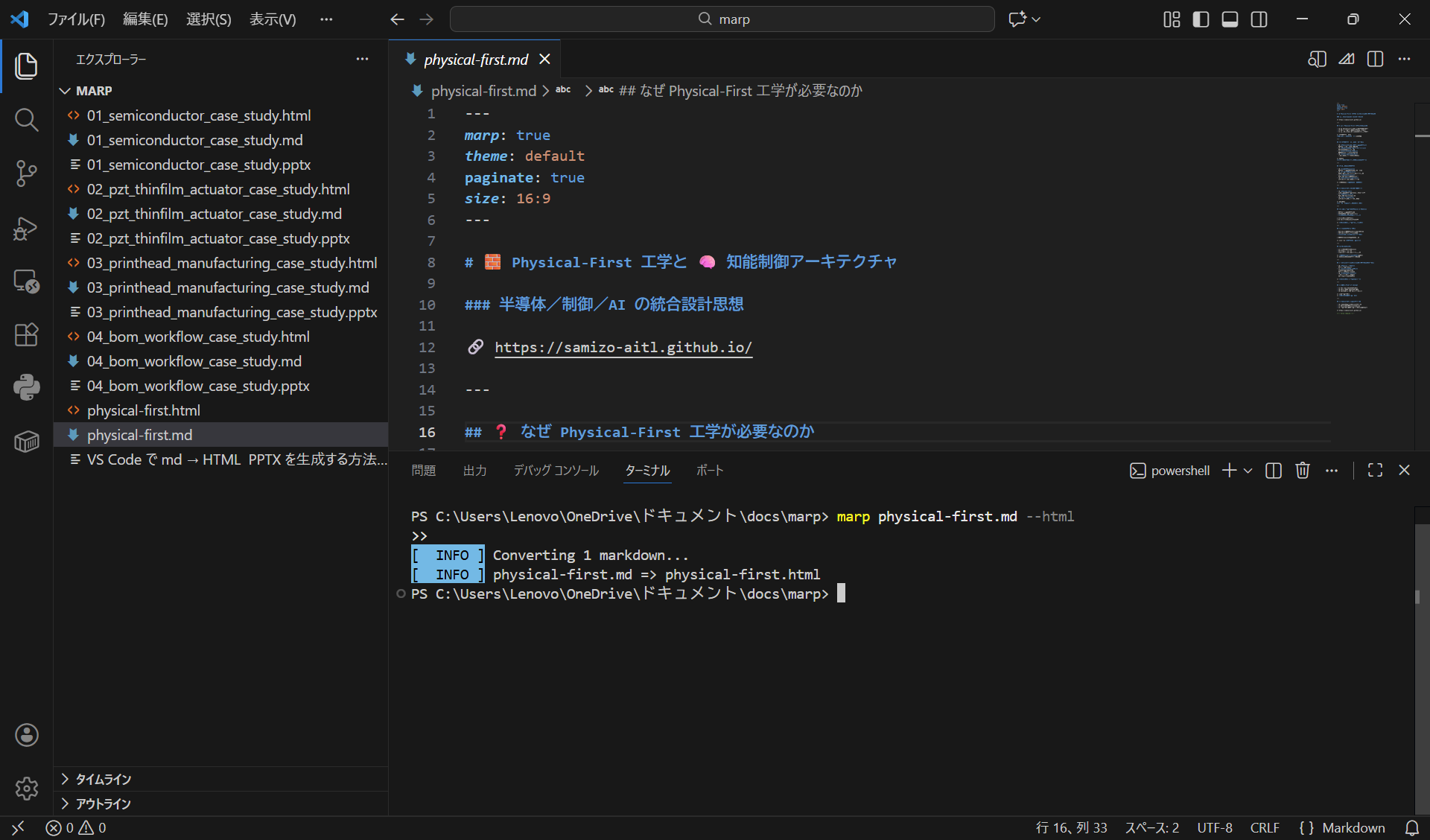This screenshot has height=840, width=1430.
Task: Click Markdown language mode in status bar
Action: (1353, 828)
